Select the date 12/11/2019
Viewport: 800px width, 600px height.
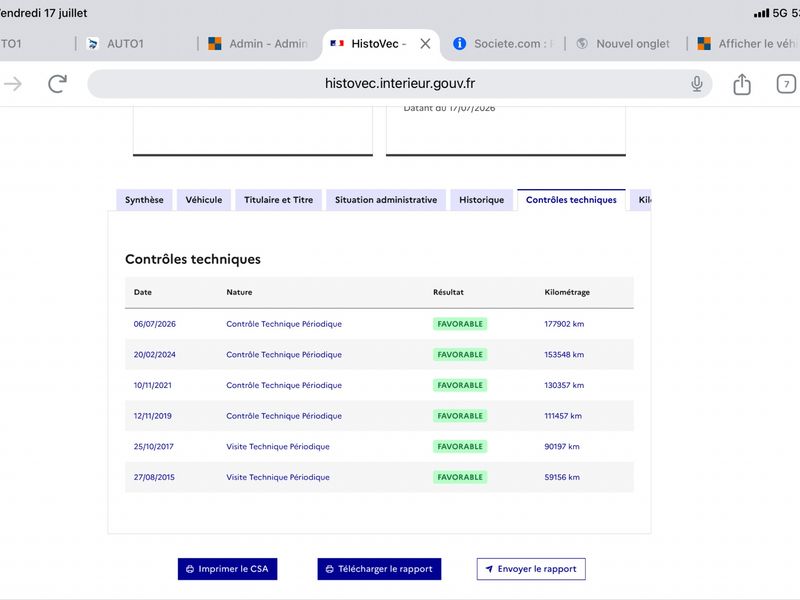pos(153,416)
